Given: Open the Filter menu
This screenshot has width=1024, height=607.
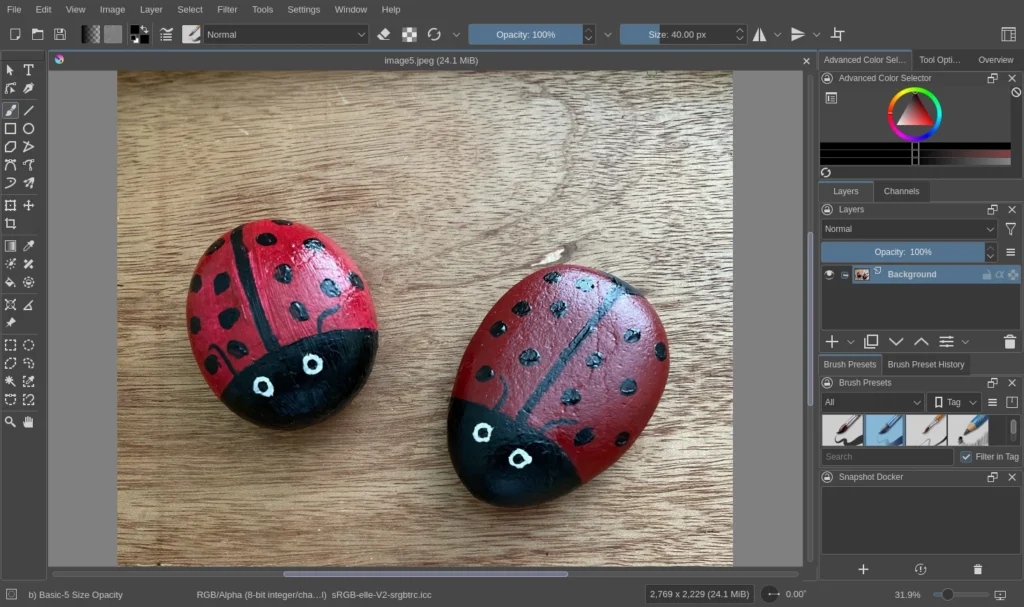Looking at the screenshot, I should click(227, 9).
